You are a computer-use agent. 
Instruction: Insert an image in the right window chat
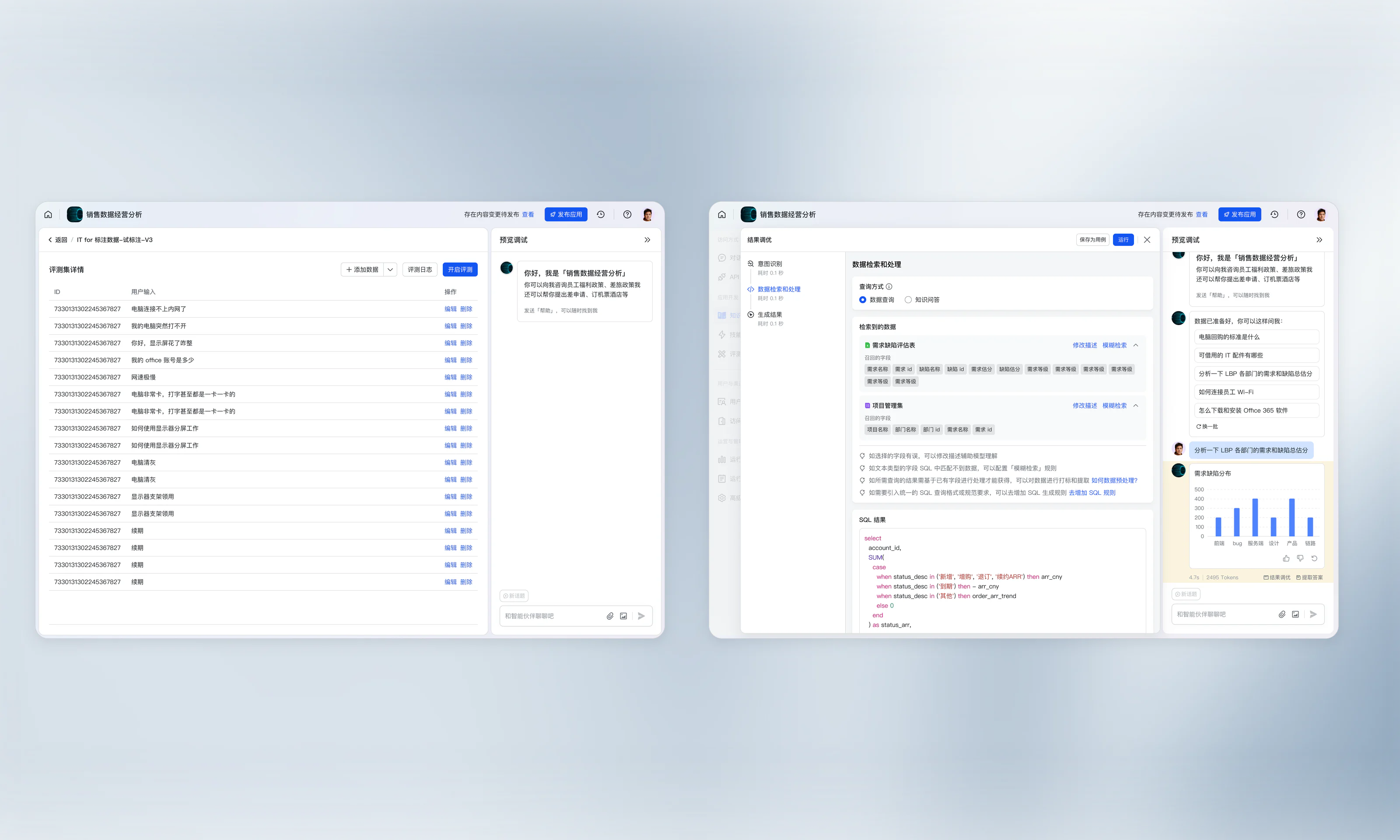pyautogui.click(x=1295, y=614)
